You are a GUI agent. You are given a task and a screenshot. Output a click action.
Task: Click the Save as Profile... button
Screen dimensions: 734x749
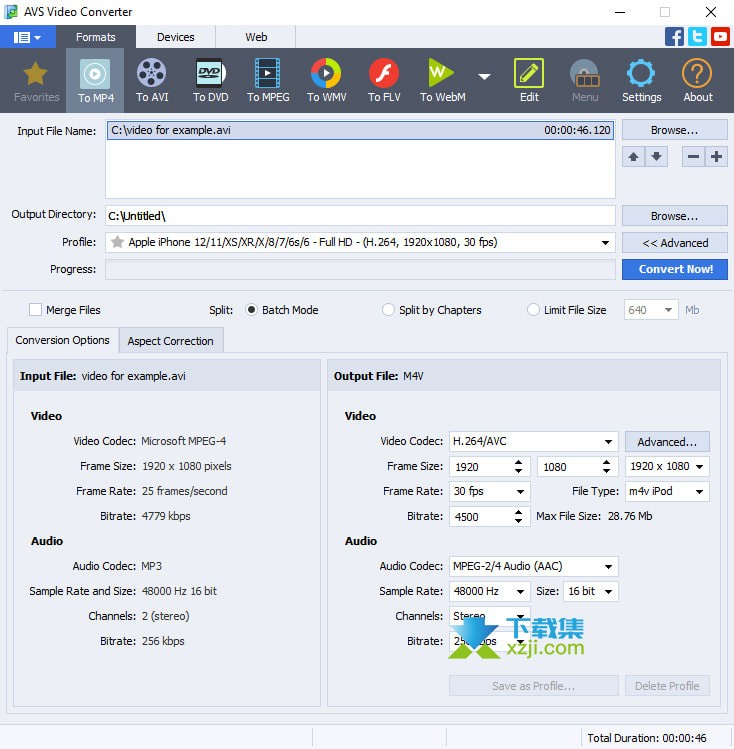click(x=533, y=686)
